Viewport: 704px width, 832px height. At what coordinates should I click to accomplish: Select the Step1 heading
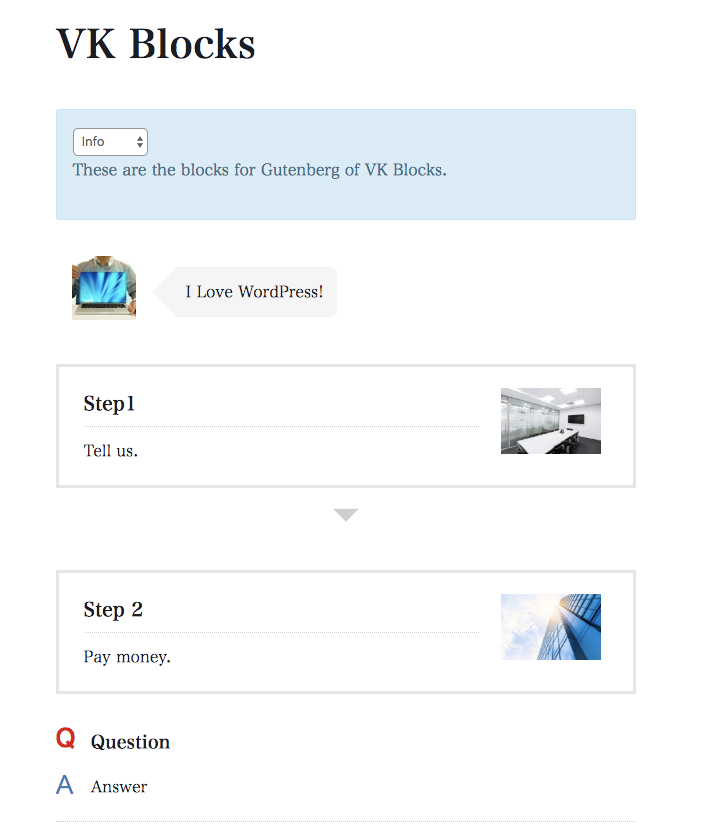pos(109,404)
